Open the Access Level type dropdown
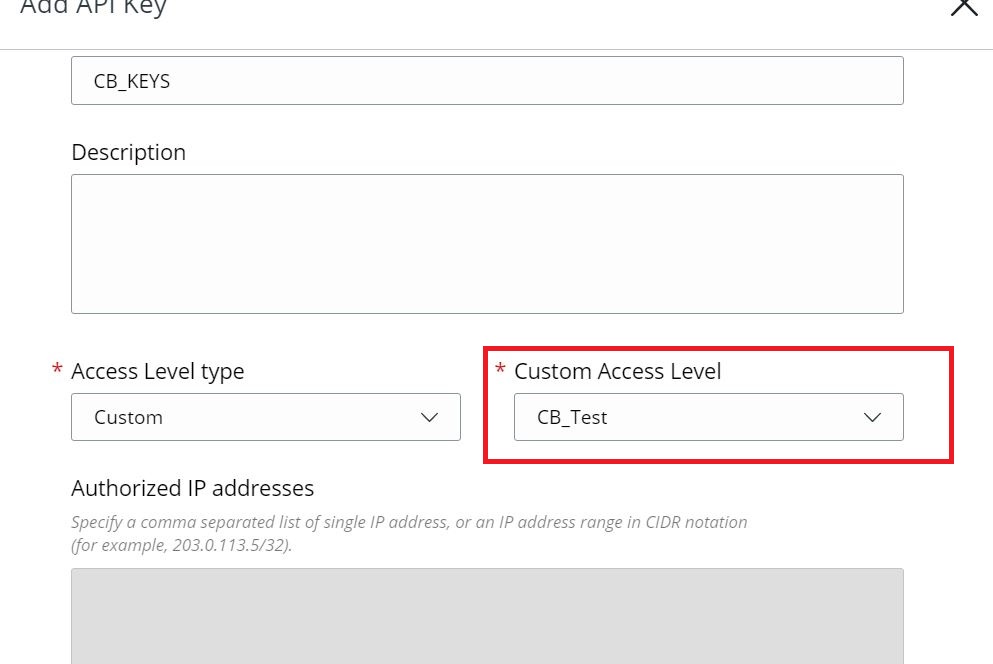993x664 pixels. pyautogui.click(x=265, y=417)
